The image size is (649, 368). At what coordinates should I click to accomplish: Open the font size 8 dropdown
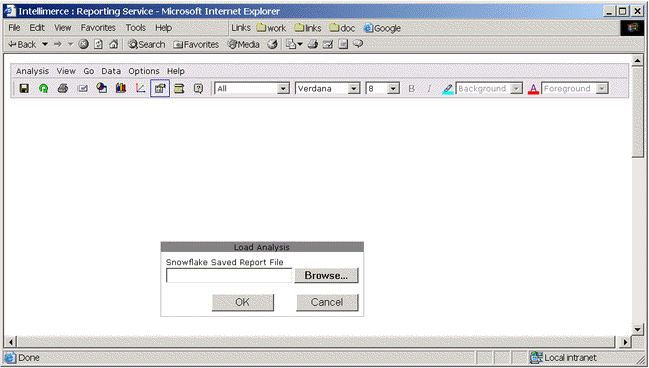[393, 89]
